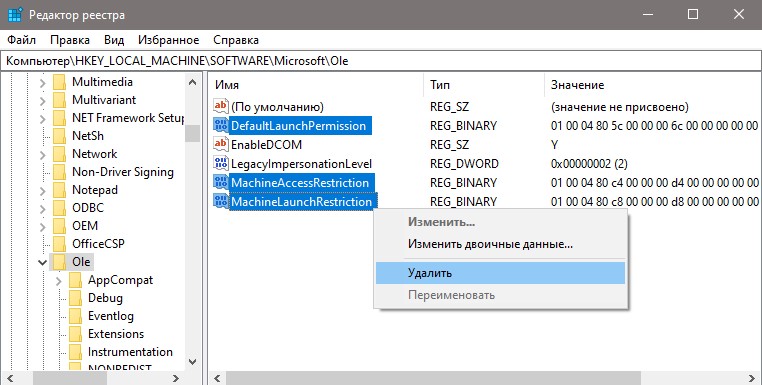
Task: Click the Extensions folder icon
Action: pos(75,334)
